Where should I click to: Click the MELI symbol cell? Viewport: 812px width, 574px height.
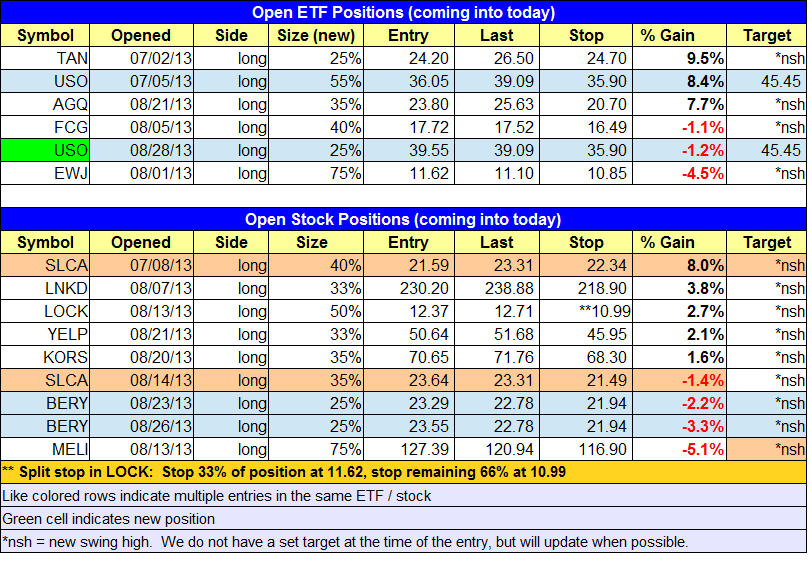(45, 449)
